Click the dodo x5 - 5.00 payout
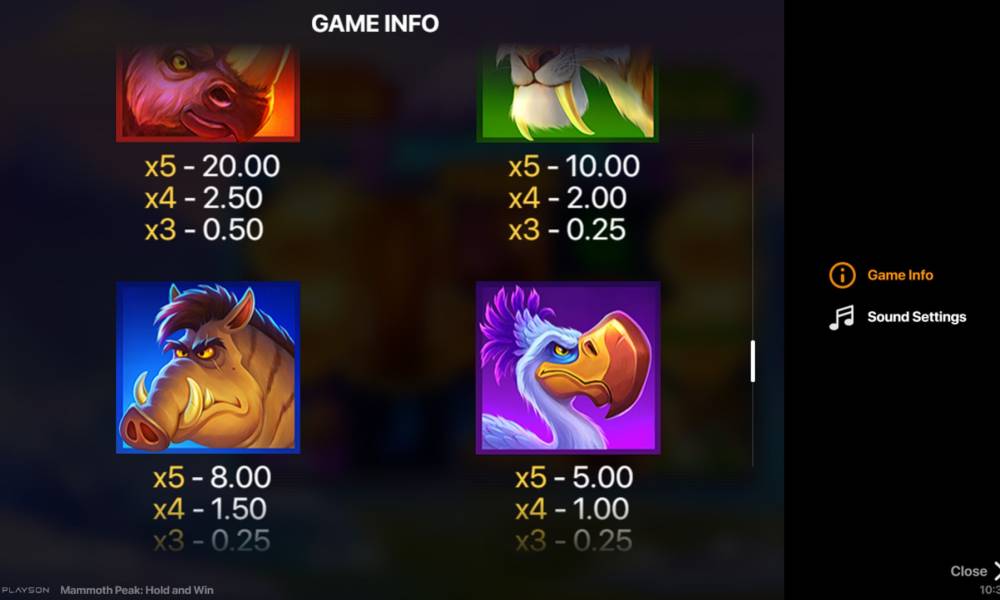The height and width of the screenshot is (600, 1000). pos(574,477)
